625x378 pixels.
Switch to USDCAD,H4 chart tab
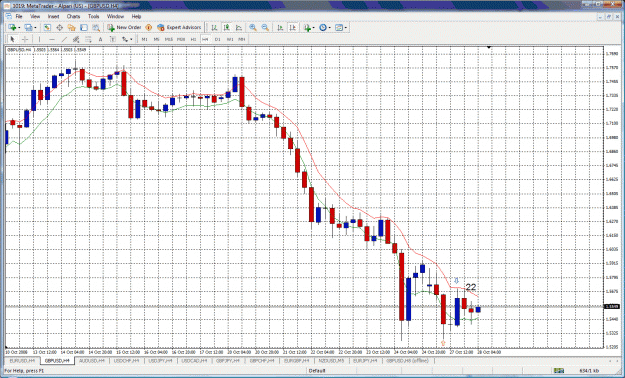click(x=194, y=360)
